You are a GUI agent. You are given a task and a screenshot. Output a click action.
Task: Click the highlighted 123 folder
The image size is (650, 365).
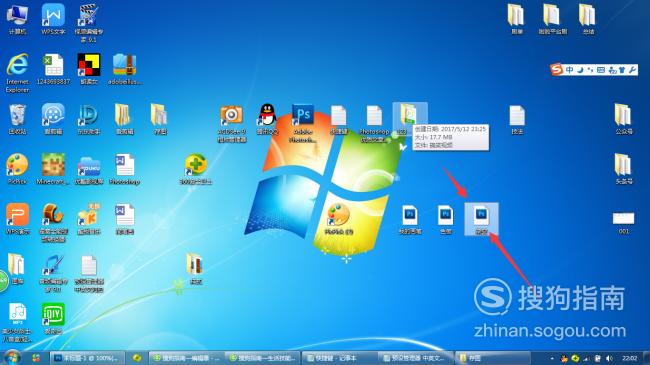point(410,119)
